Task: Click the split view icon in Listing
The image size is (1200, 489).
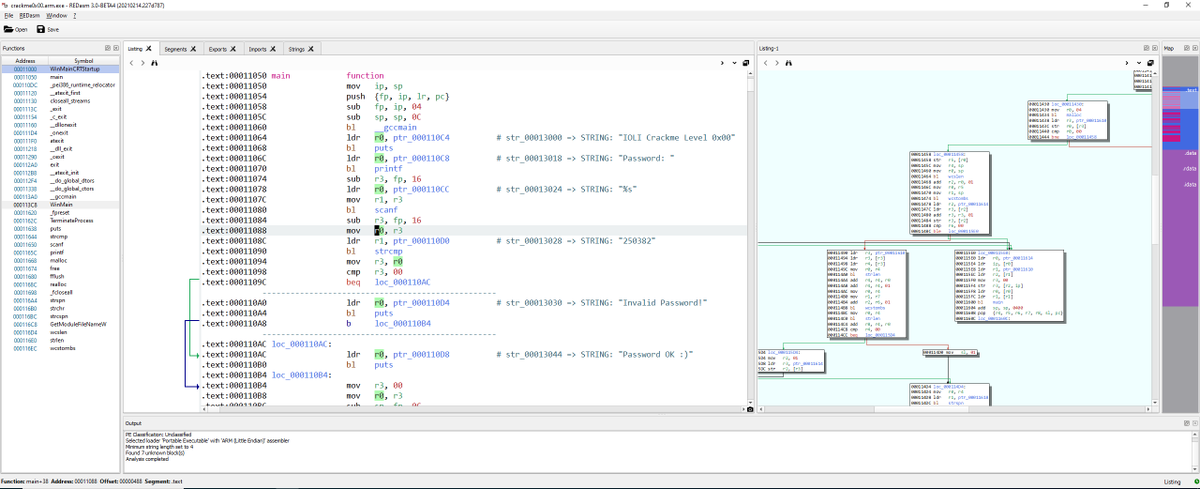Action: 746,63
